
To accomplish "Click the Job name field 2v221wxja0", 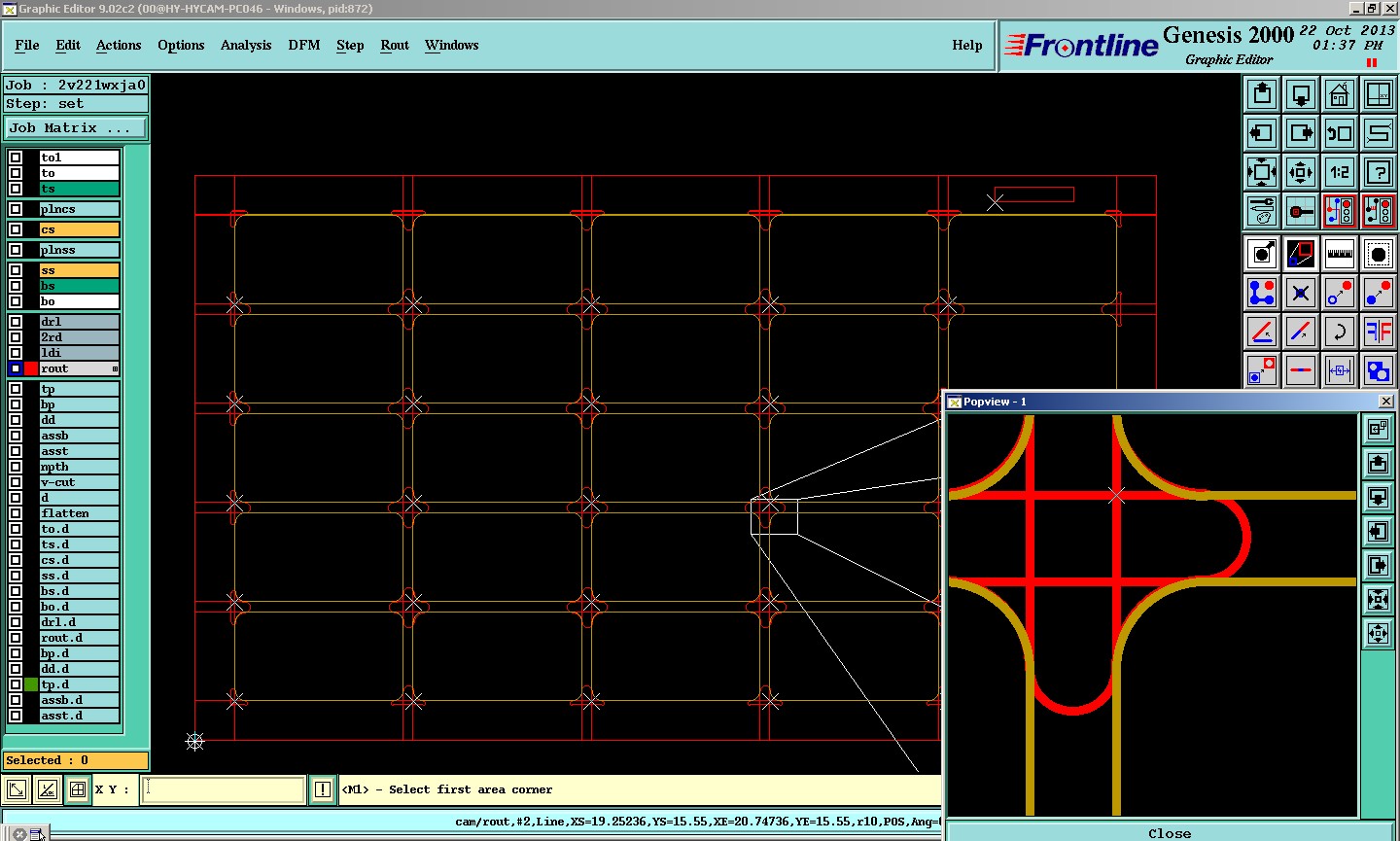I will click(76, 85).
